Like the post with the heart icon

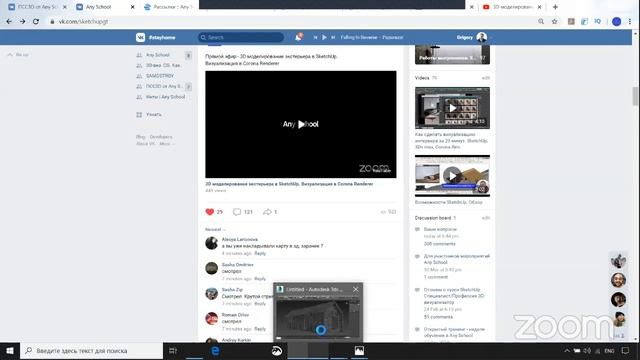pos(209,212)
